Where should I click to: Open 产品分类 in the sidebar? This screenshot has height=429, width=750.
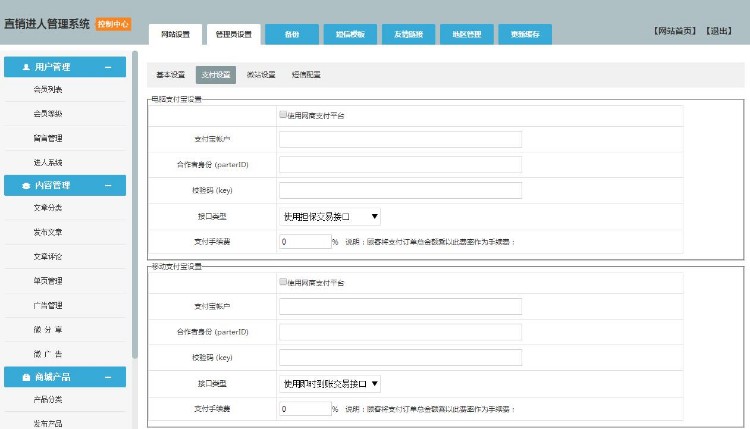click(x=48, y=399)
